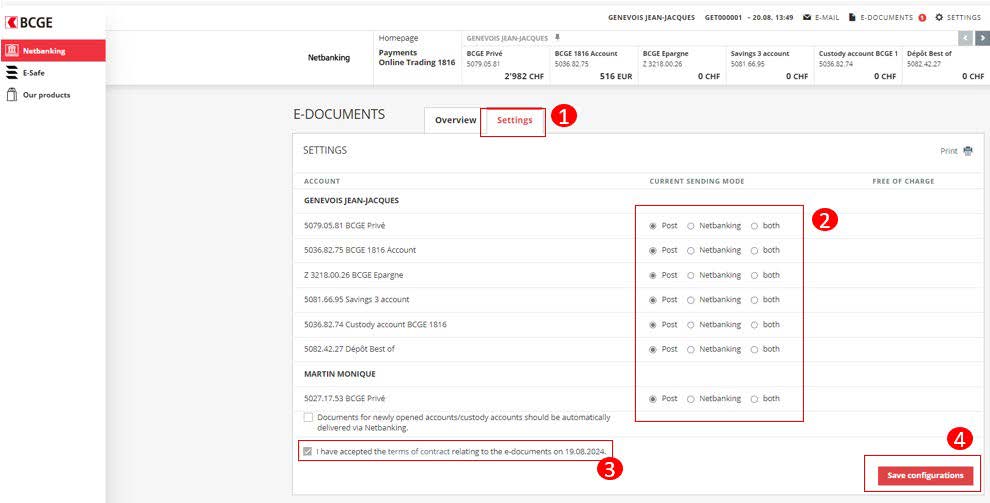The height and width of the screenshot is (503, 990).
Task: Select the BCGE 1816 Account tile
Action: (593, 65)
